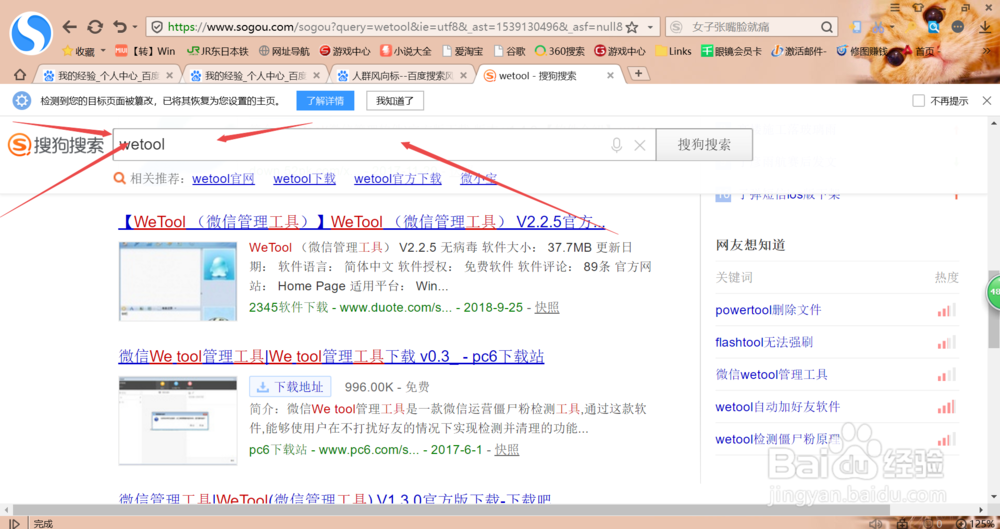The height and width of the screenshot is (529, 1000).
Task: Clear the search query with X
Action: coord(640,145)
